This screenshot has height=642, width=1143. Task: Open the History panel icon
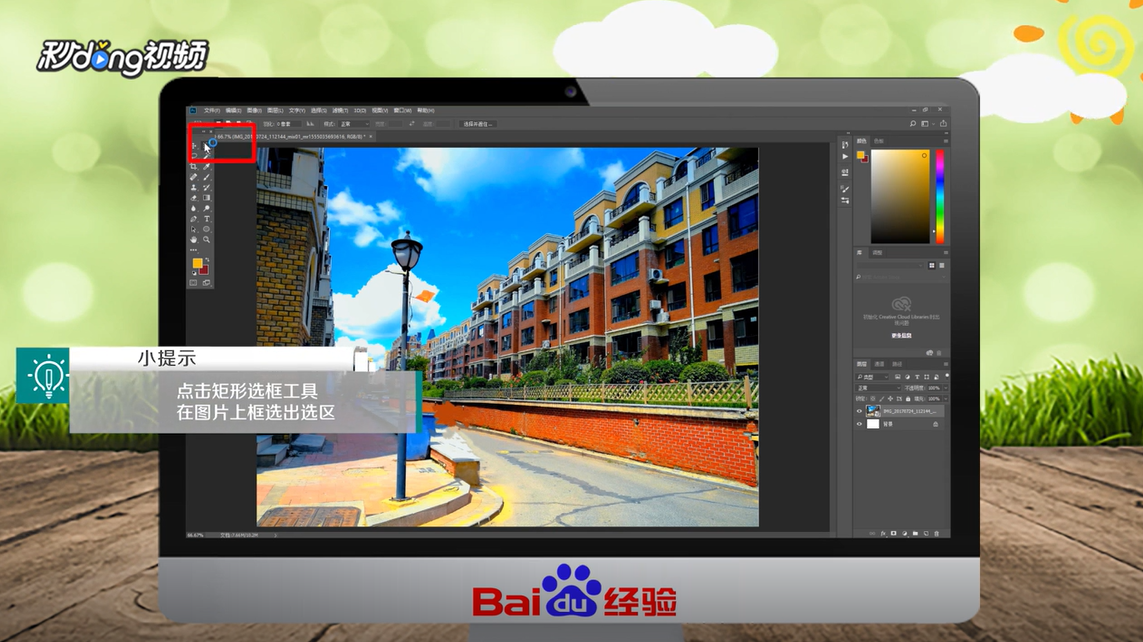point(845,145)
